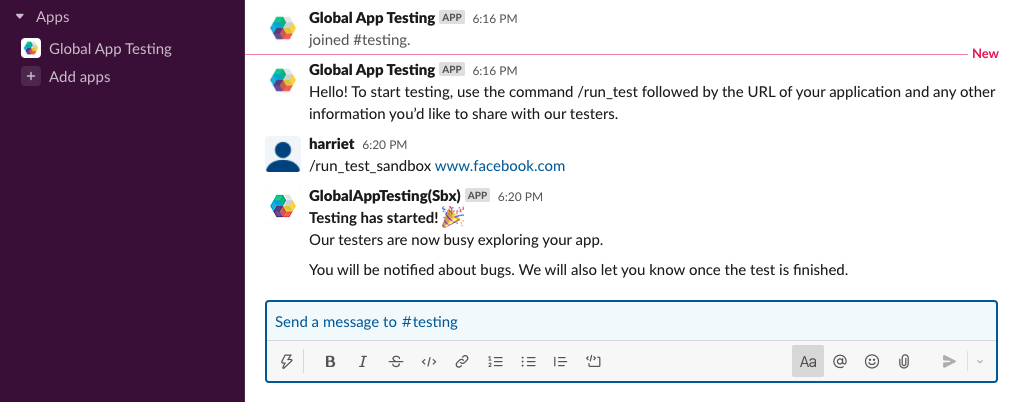Hide the formatting toolbar with Aa button
This screenshot has height=402, width=1014.
[808, 362]
